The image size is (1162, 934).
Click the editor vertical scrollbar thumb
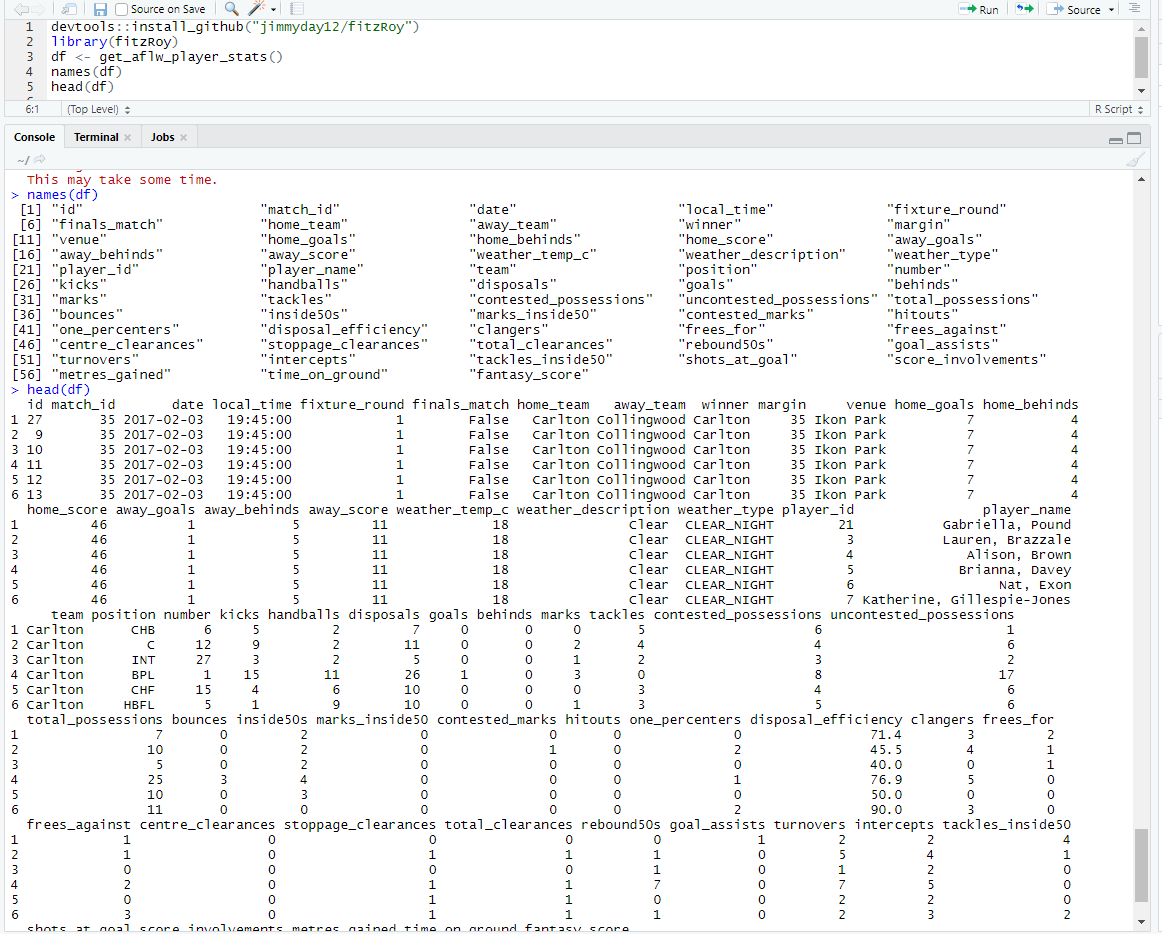click(1141, 57)
